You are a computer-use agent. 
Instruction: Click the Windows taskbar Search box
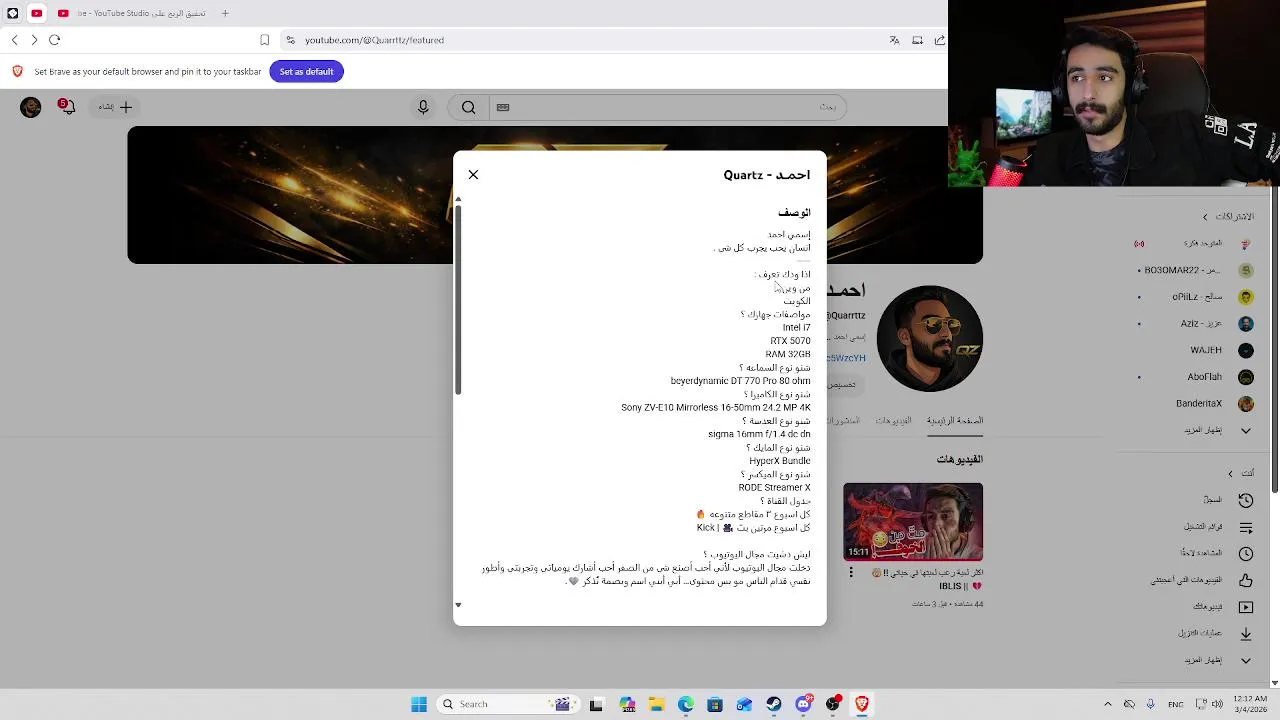(506, 704)
